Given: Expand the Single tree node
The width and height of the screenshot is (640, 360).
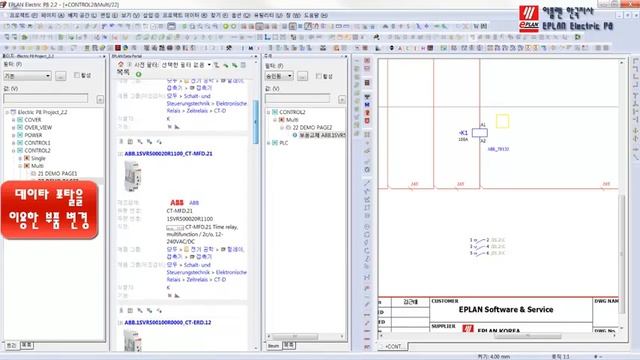Looking at the screenshot, I should (x=20, y=158).
